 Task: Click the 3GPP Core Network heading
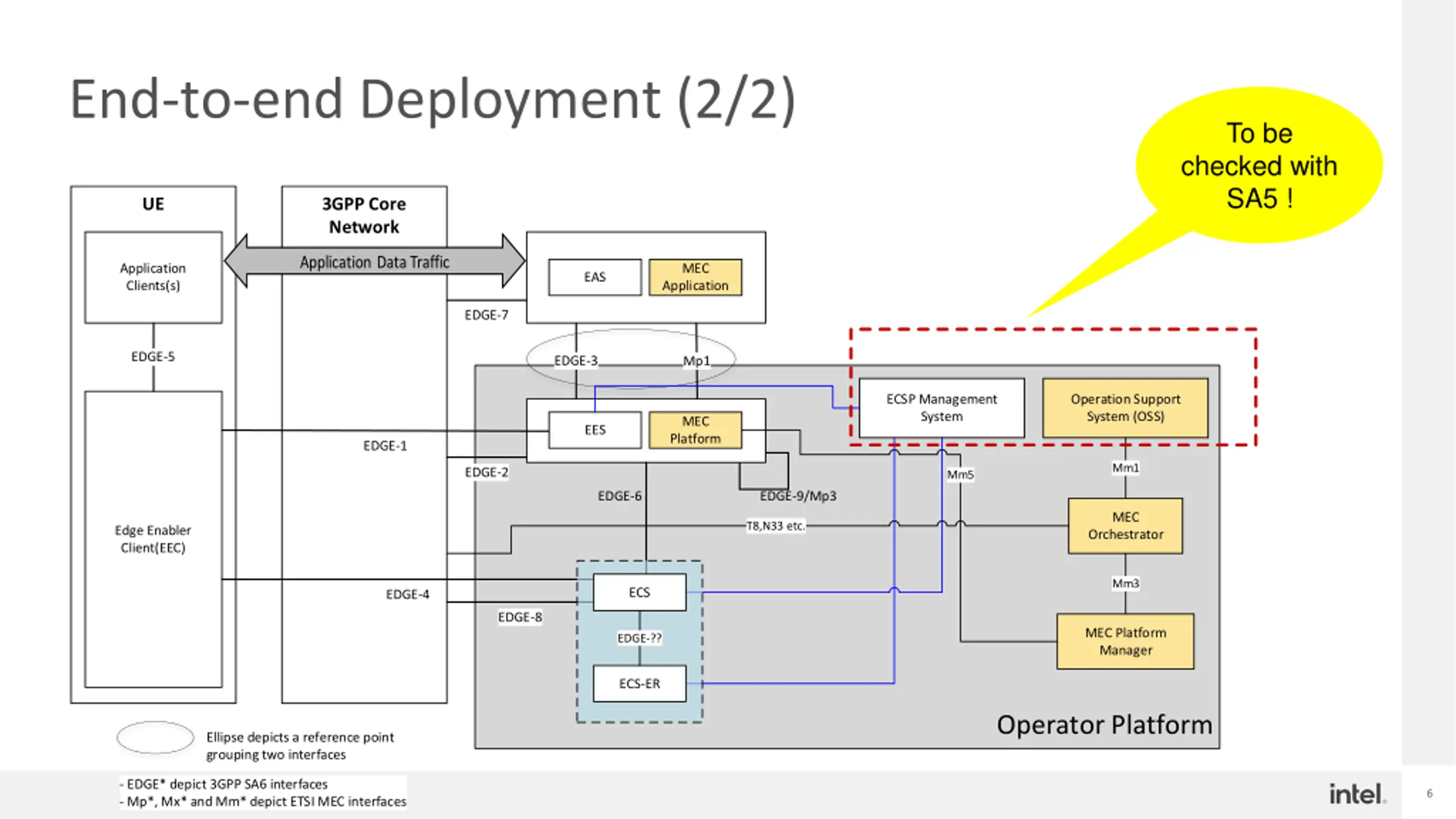point(364,215)
